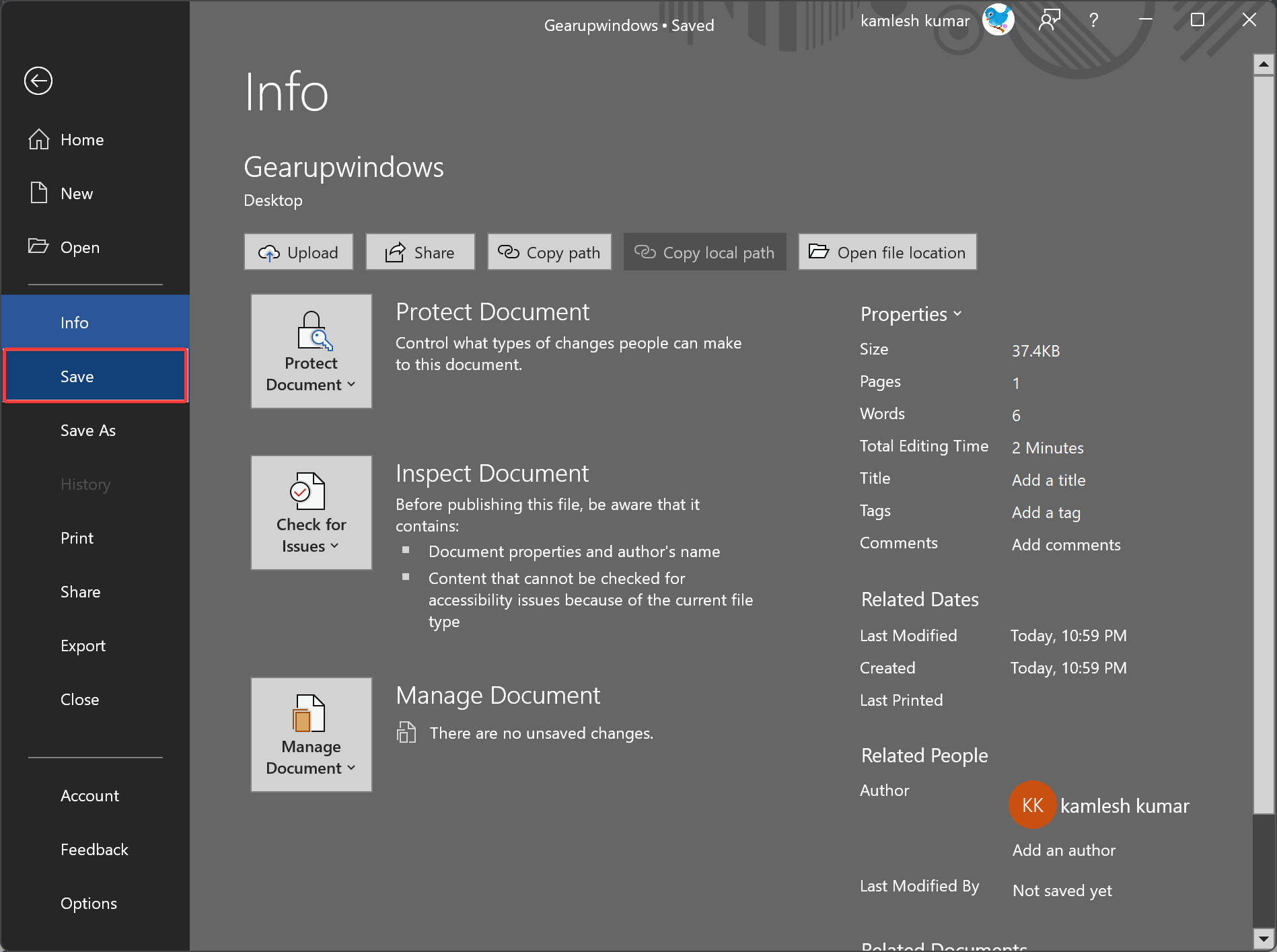
Task: Open the Home page in backstage
Action: pyautogui.click(x=95, y=140)
